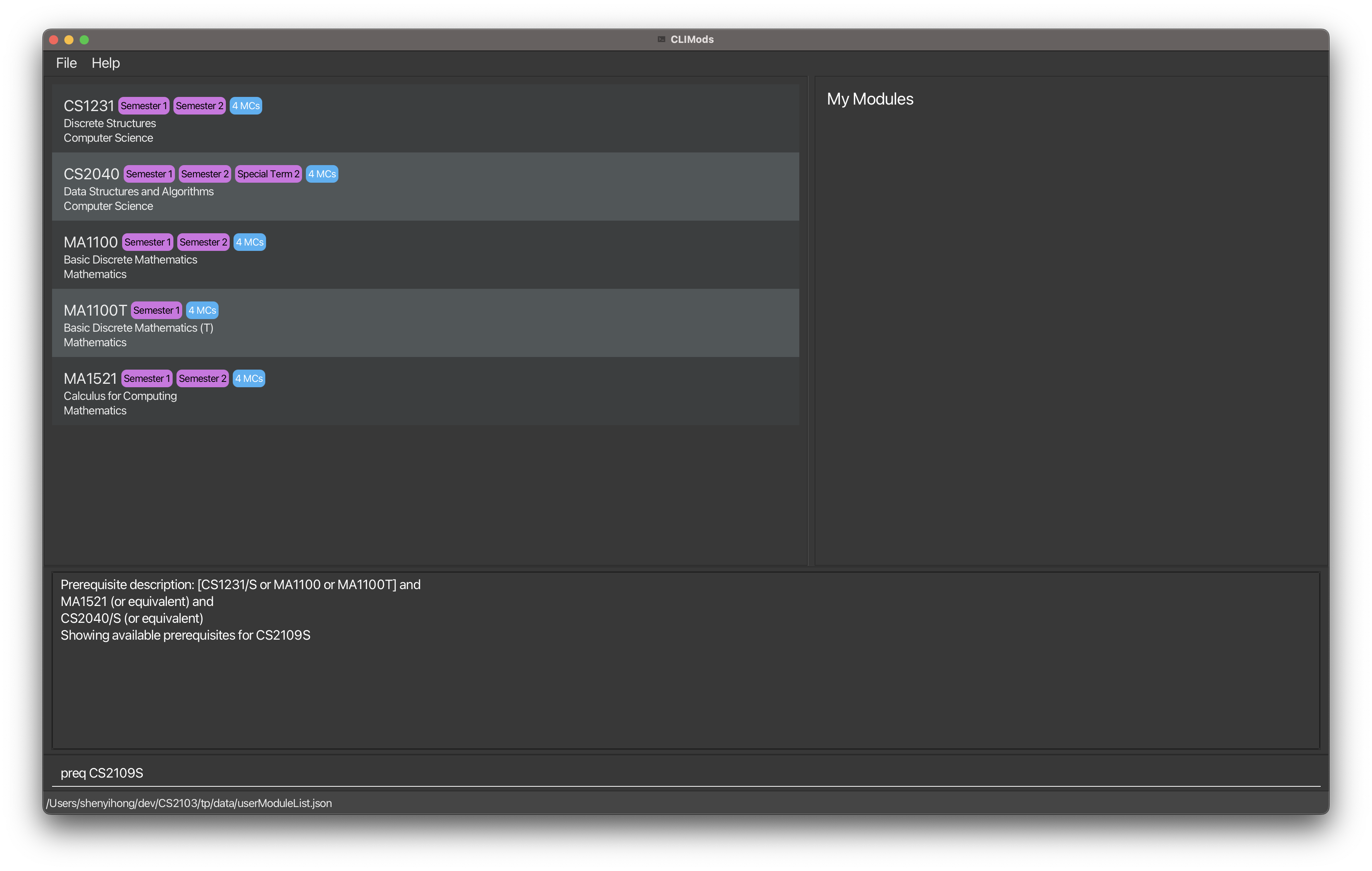Open the Help menu
This screenshot has height=871, width=1372.
[105, 63]
